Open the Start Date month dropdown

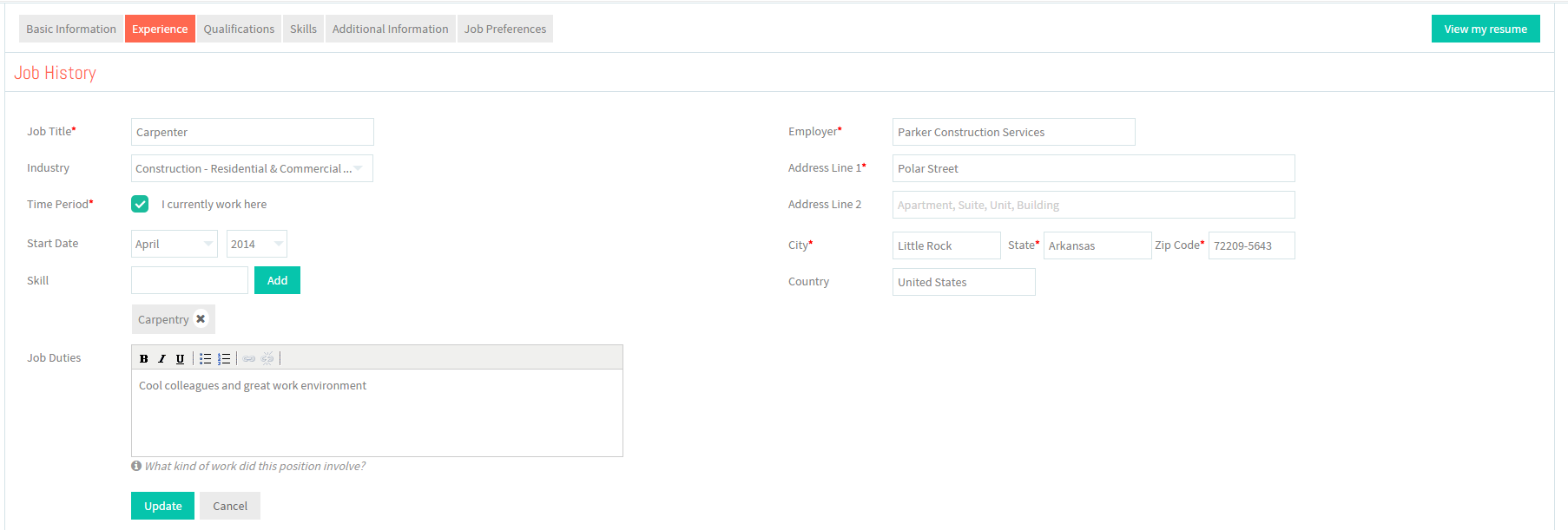click(174, 244)
